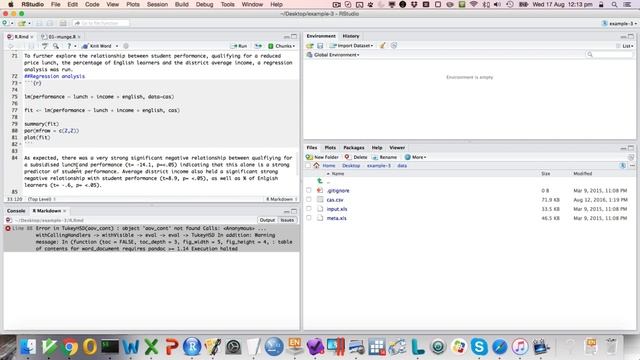640x360 pixels.
Task: Open the List view dropdown in Environment pane
Action: point(625,46)
